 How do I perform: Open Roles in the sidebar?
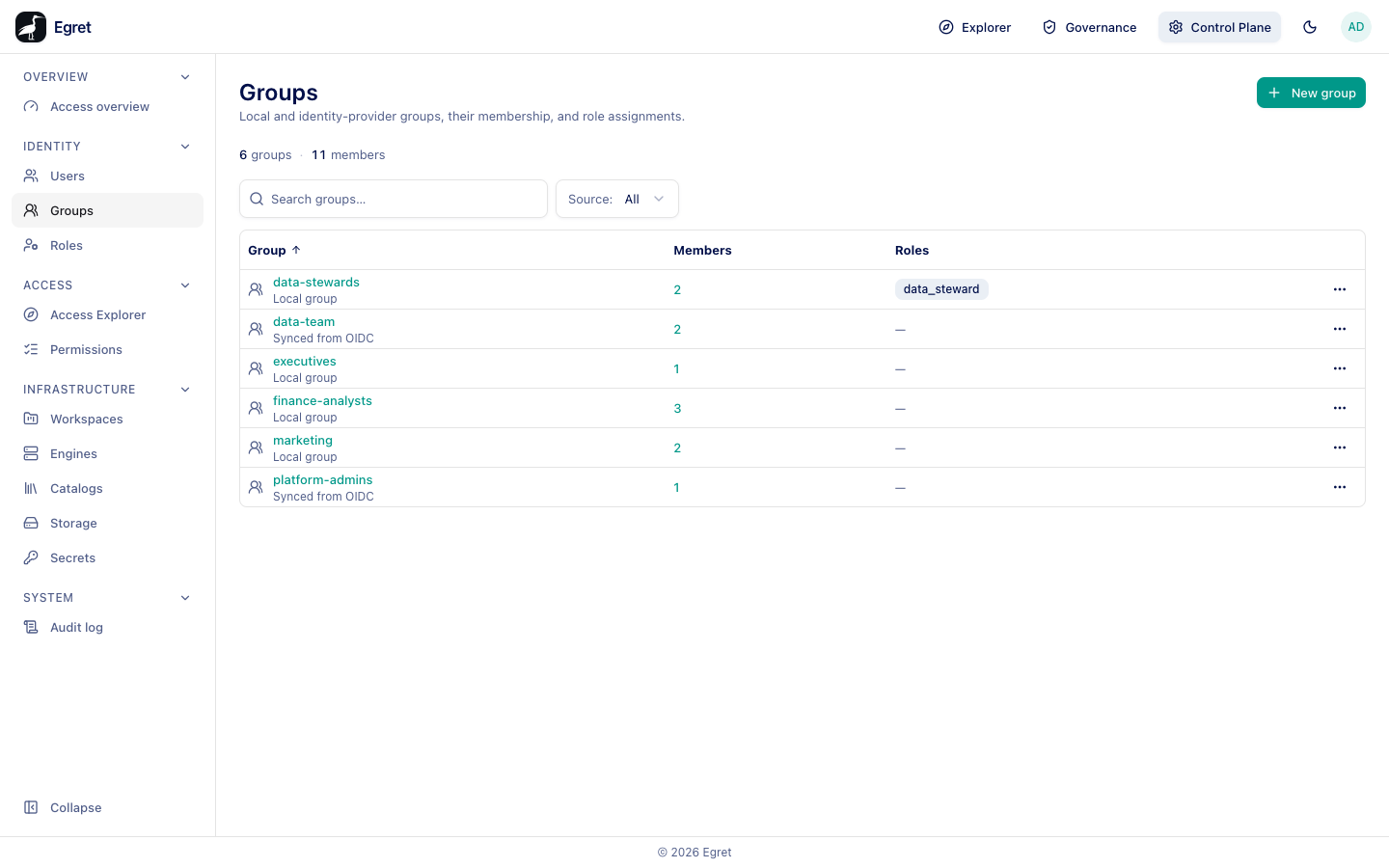pyautogui.click(x=107, y=245)
